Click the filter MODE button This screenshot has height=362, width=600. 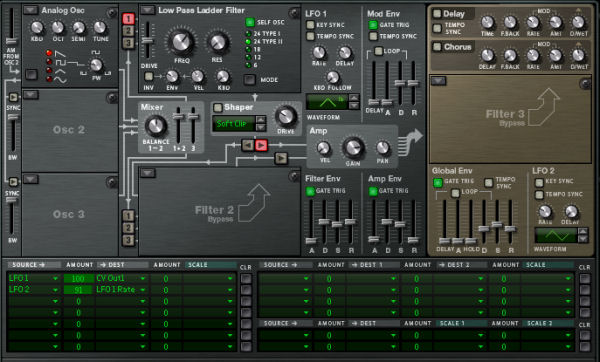pyautogui.click(x=249, y=80)
